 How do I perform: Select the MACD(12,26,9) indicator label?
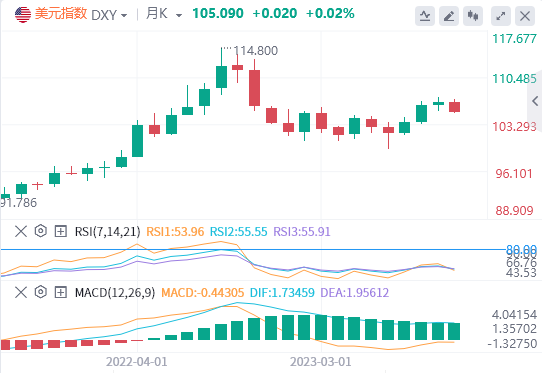pos(115,292)
